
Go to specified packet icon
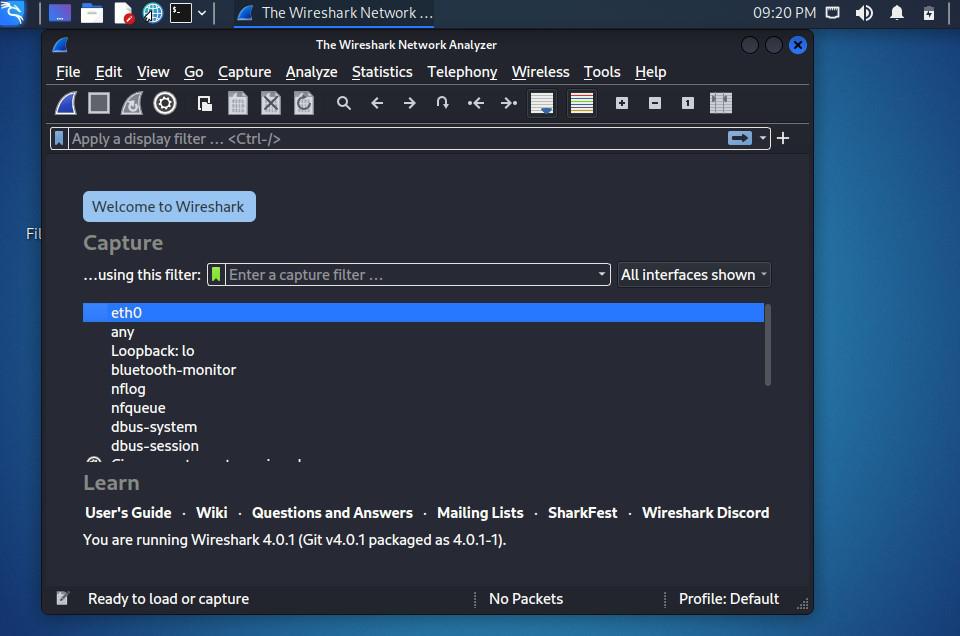(443, 103)
